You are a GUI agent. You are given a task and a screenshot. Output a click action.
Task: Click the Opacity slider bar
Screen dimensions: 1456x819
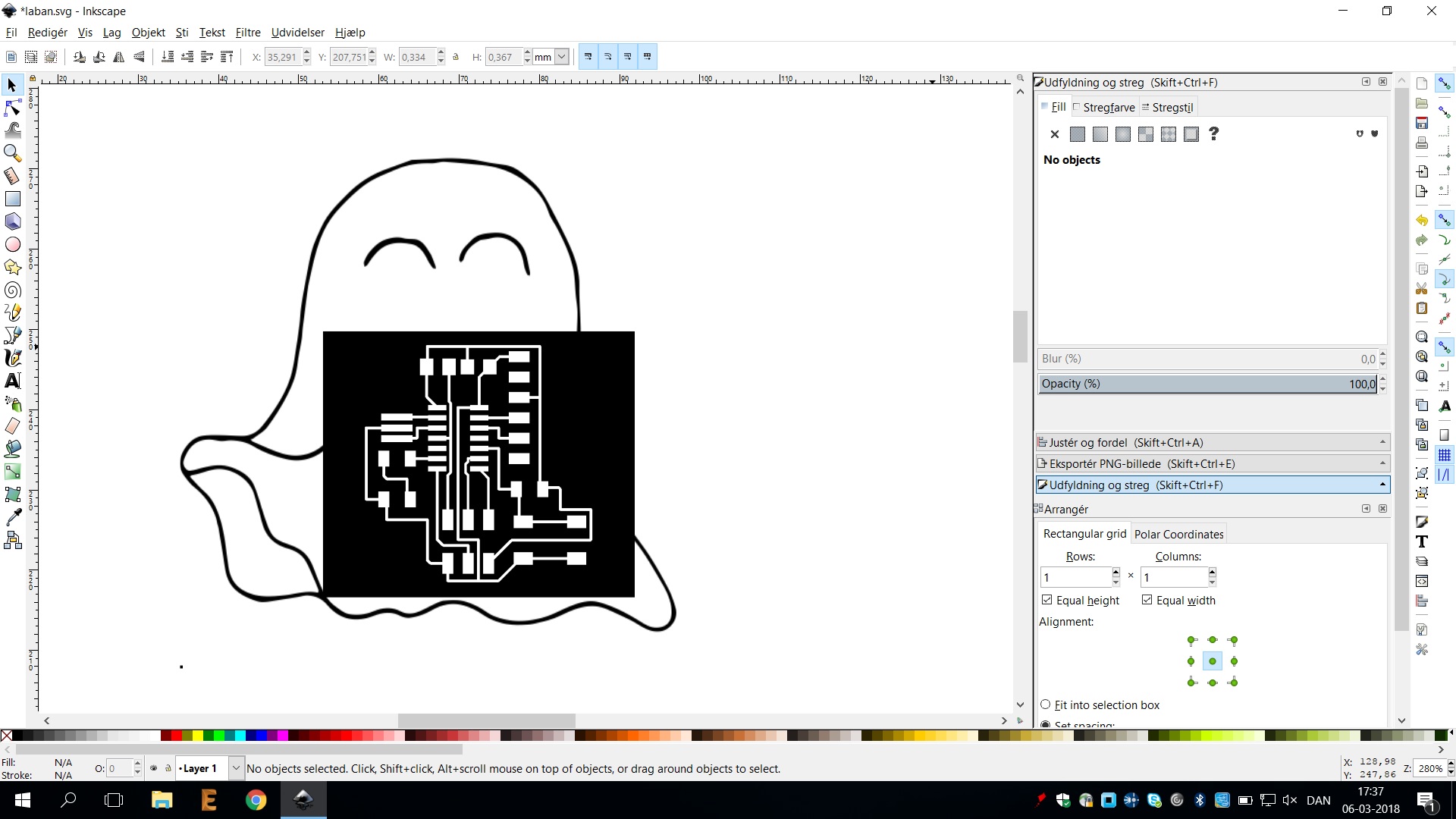click(x=1206, y=384)
